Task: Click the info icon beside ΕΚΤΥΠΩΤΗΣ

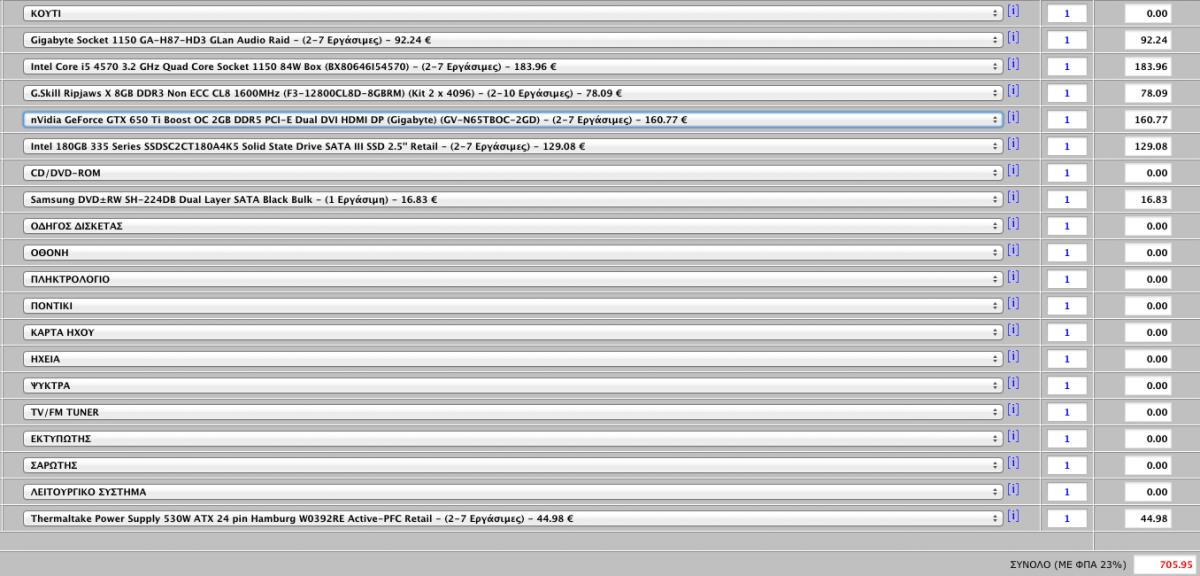Action: coord(1013,437)
